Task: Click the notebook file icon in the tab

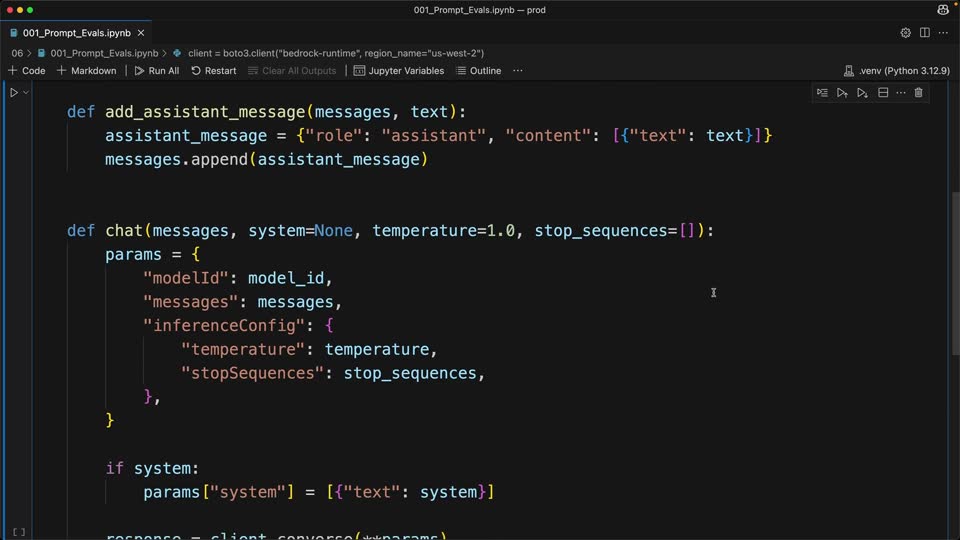Action: pyautogui.click(x=13, y=33)
